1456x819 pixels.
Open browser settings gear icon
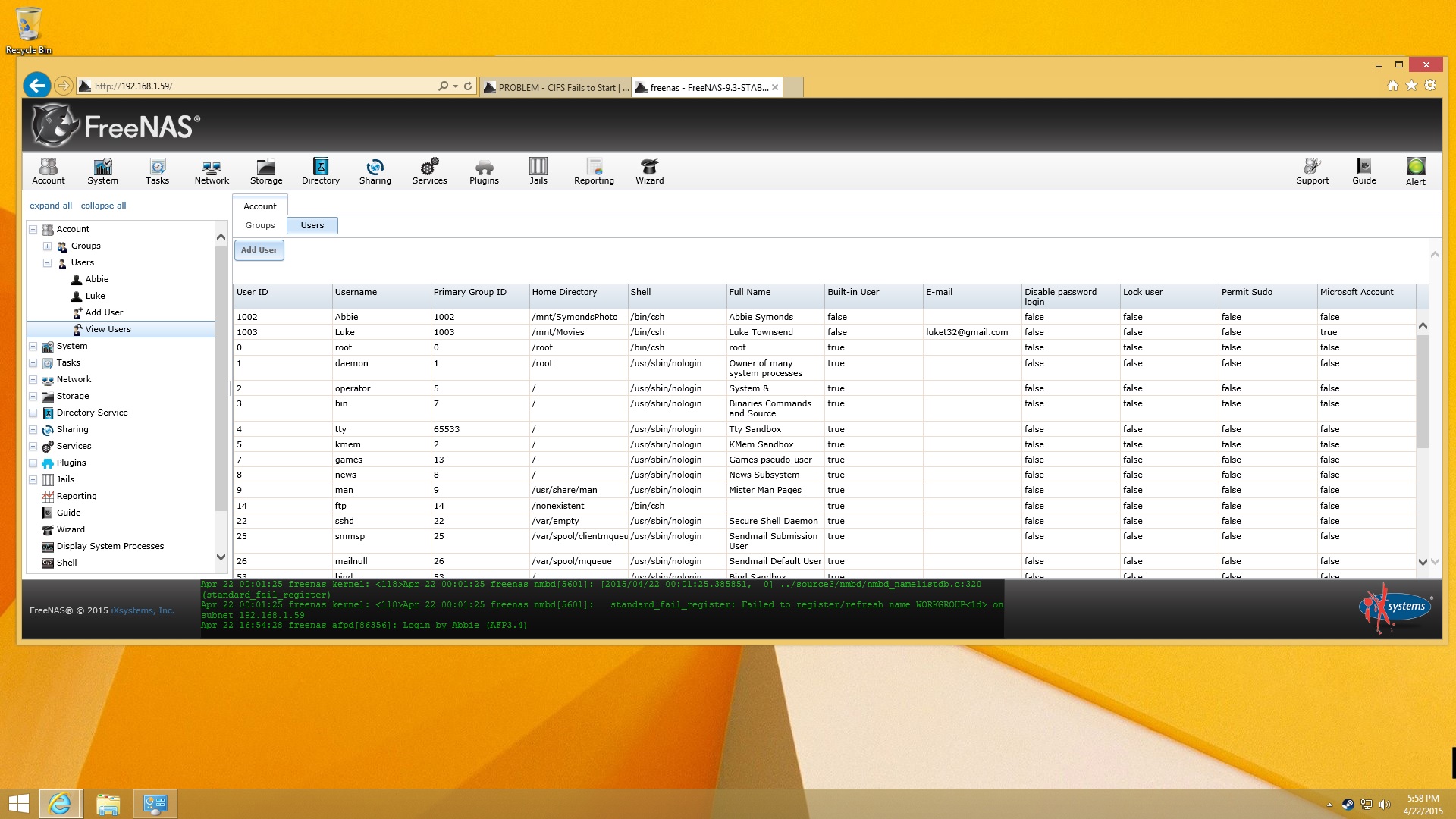[x=1430, y=86]
